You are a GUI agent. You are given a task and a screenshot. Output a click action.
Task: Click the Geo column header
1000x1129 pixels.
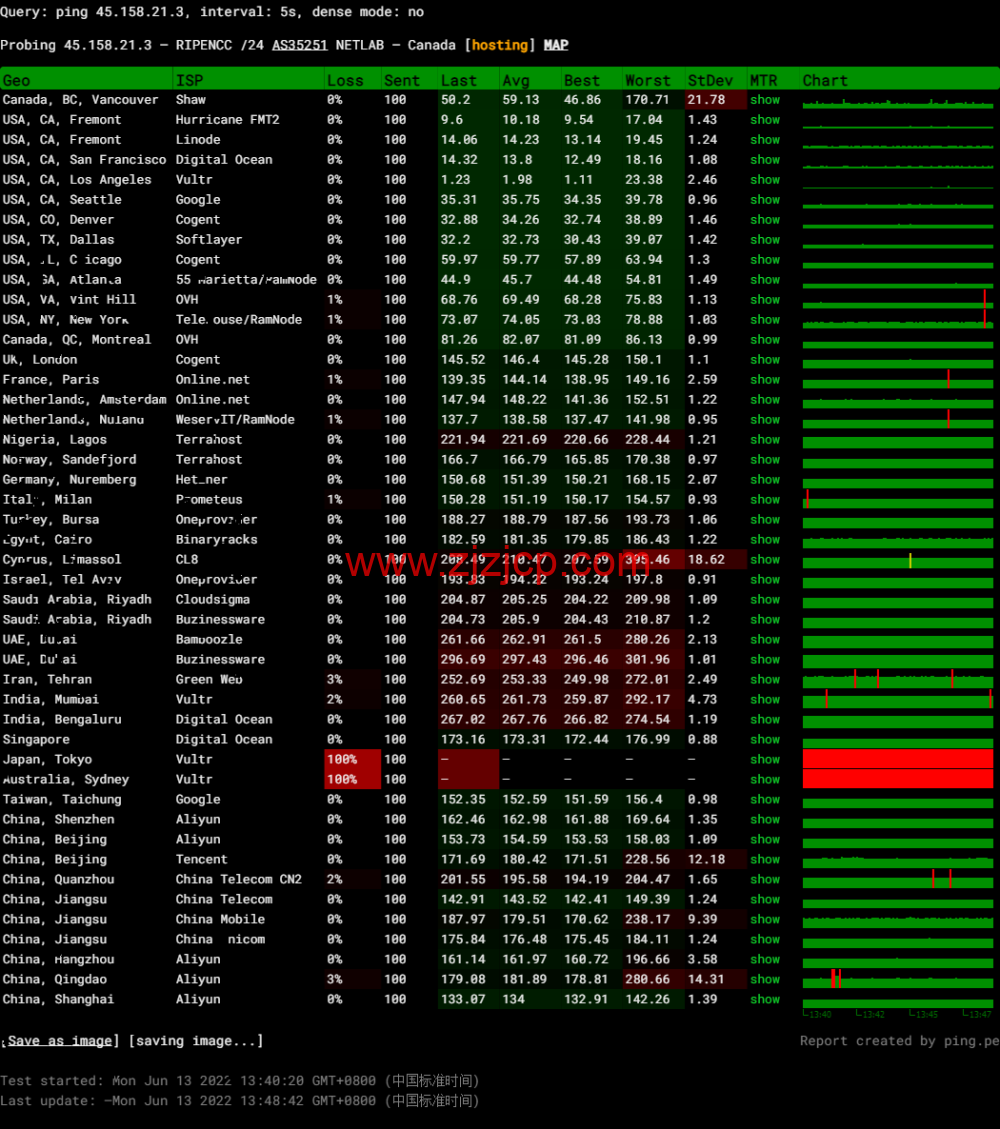(x=17, y=80)
